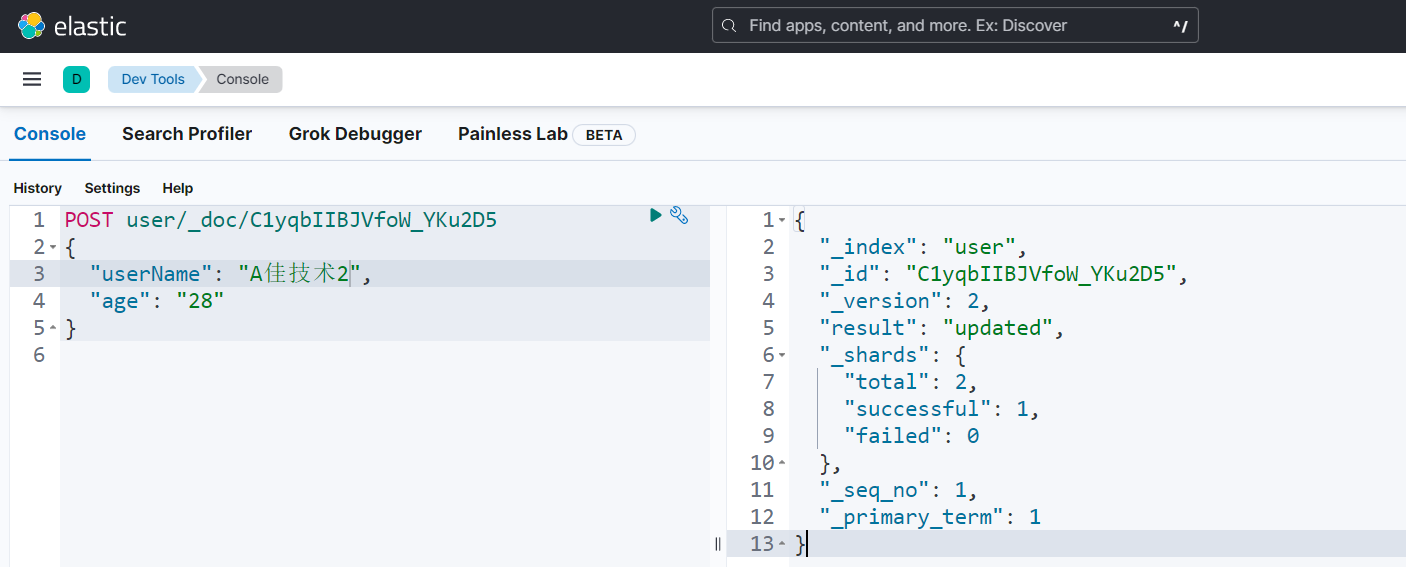This screenshot has width=1406, height=567.
Task: Click the Elastic logo icon
Action: click(31, 26)
